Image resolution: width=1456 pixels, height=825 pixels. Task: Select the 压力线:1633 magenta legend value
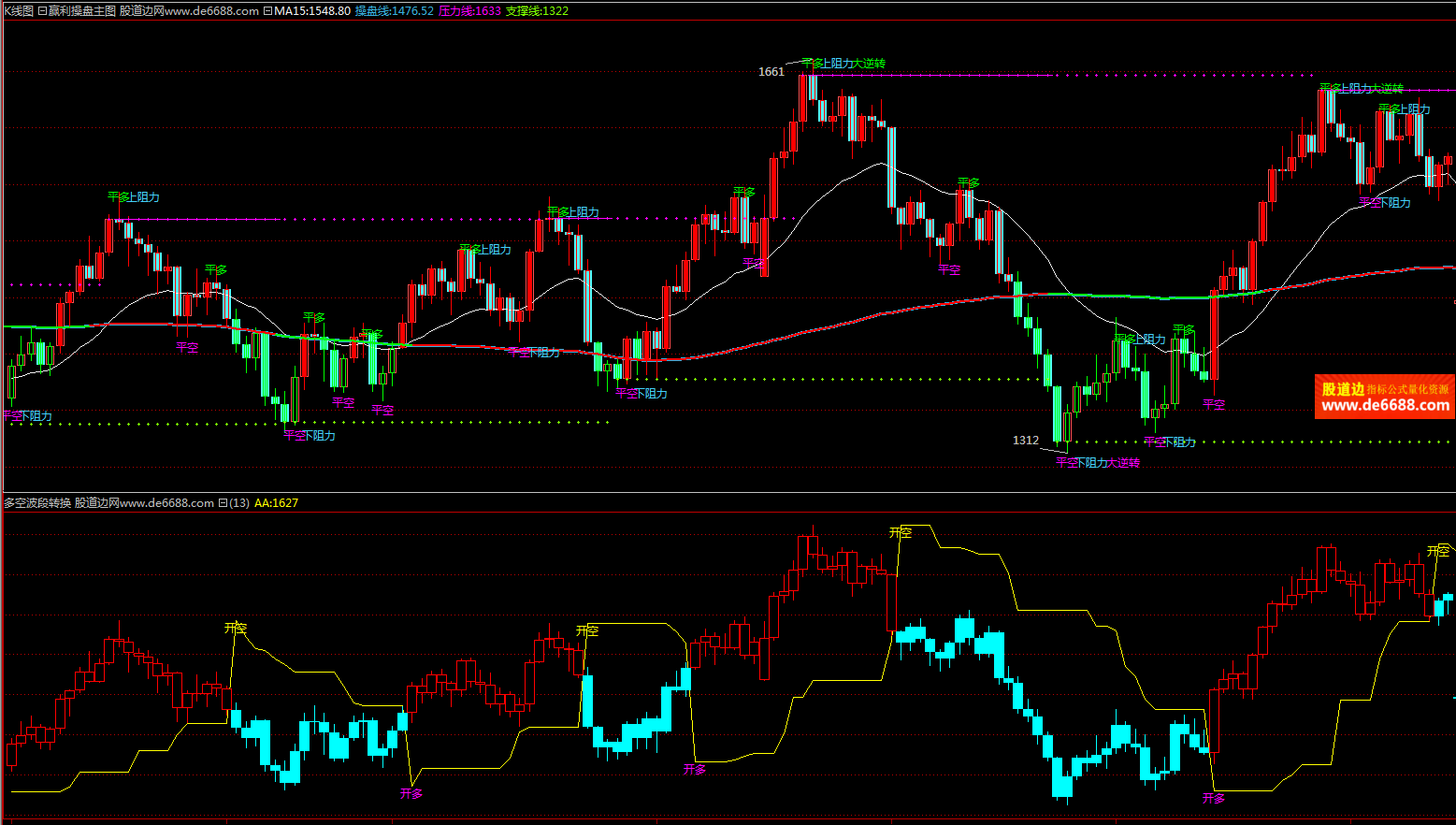click(469, 11)
